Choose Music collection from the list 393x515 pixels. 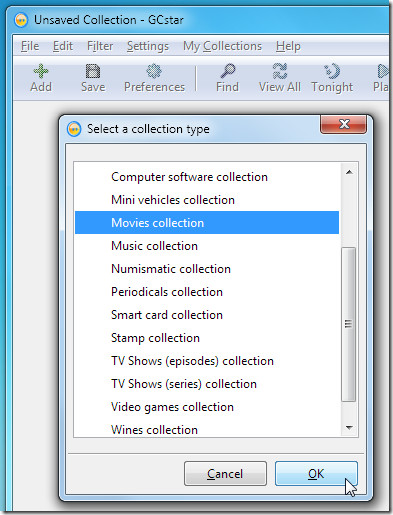(207, 246)
